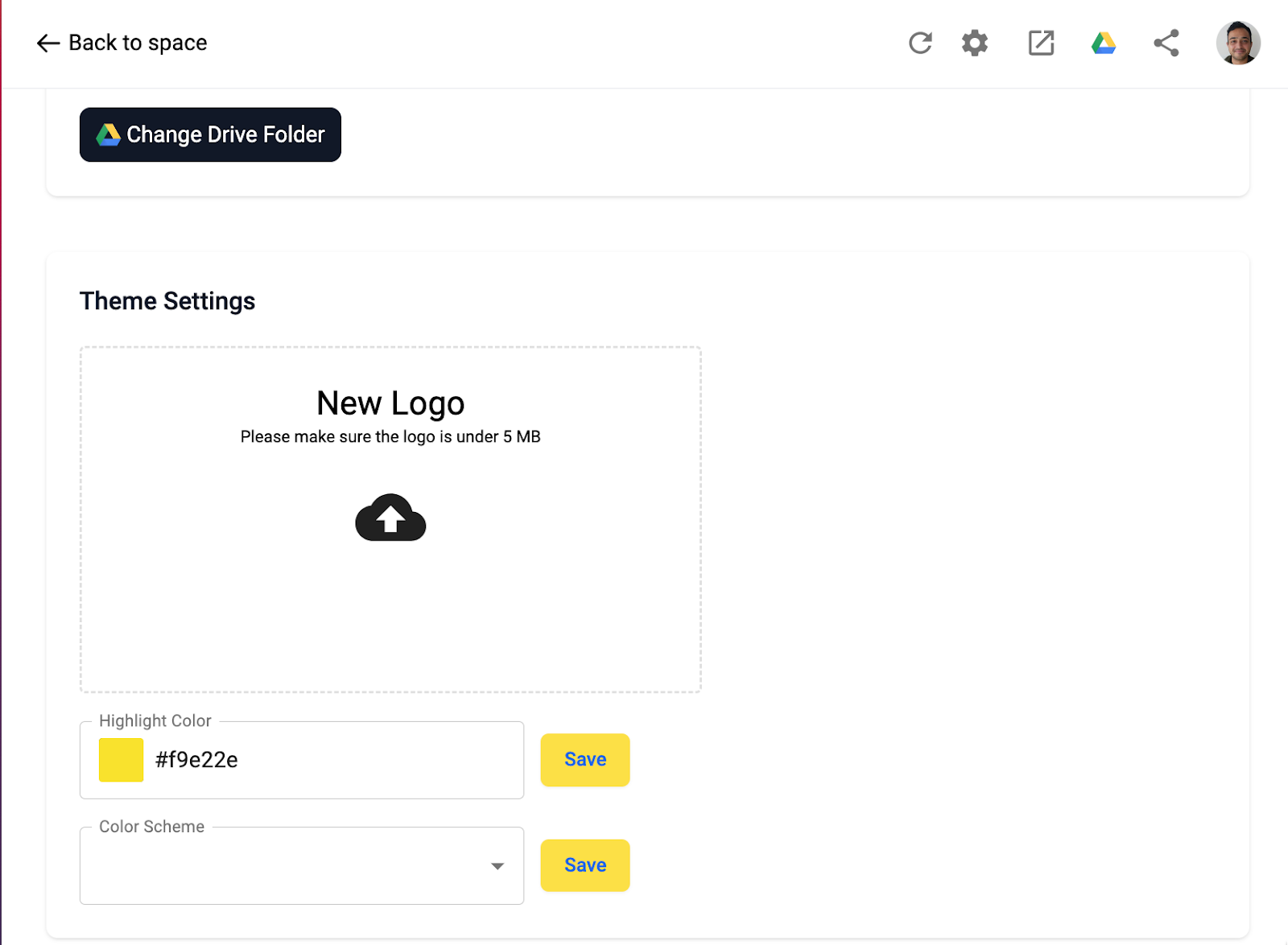The height and width of the screenshot is (945, 1288).
Task: Click the New Logo title text
Action: coord(390,403)
